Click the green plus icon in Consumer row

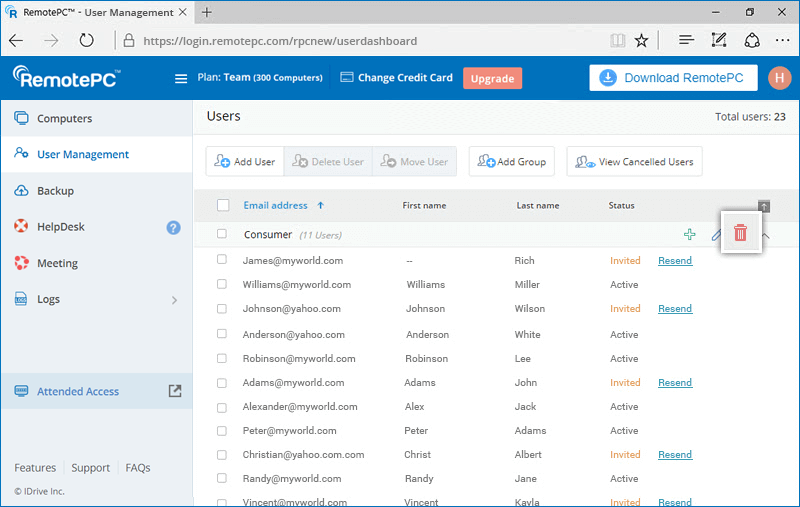[x=689, y=234]
